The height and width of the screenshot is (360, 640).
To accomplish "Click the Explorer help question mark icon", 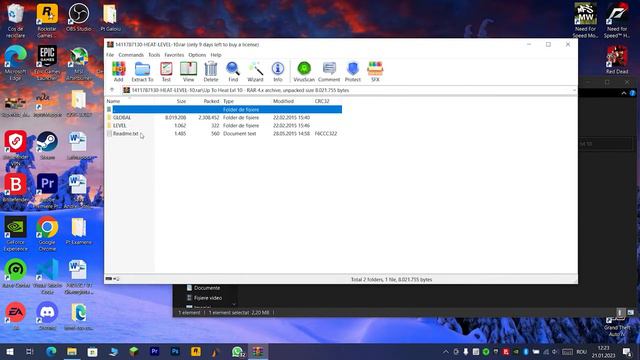I will pos(632,93).
